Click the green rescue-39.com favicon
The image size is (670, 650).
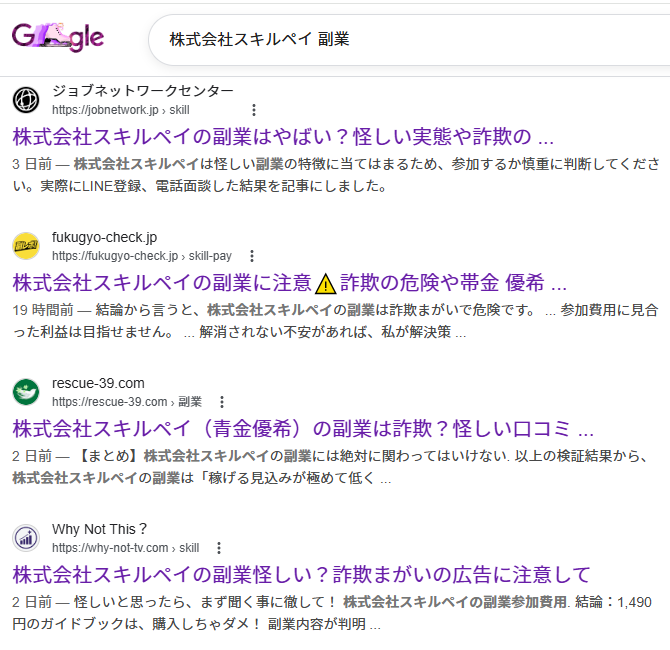(x=26, y=392)
